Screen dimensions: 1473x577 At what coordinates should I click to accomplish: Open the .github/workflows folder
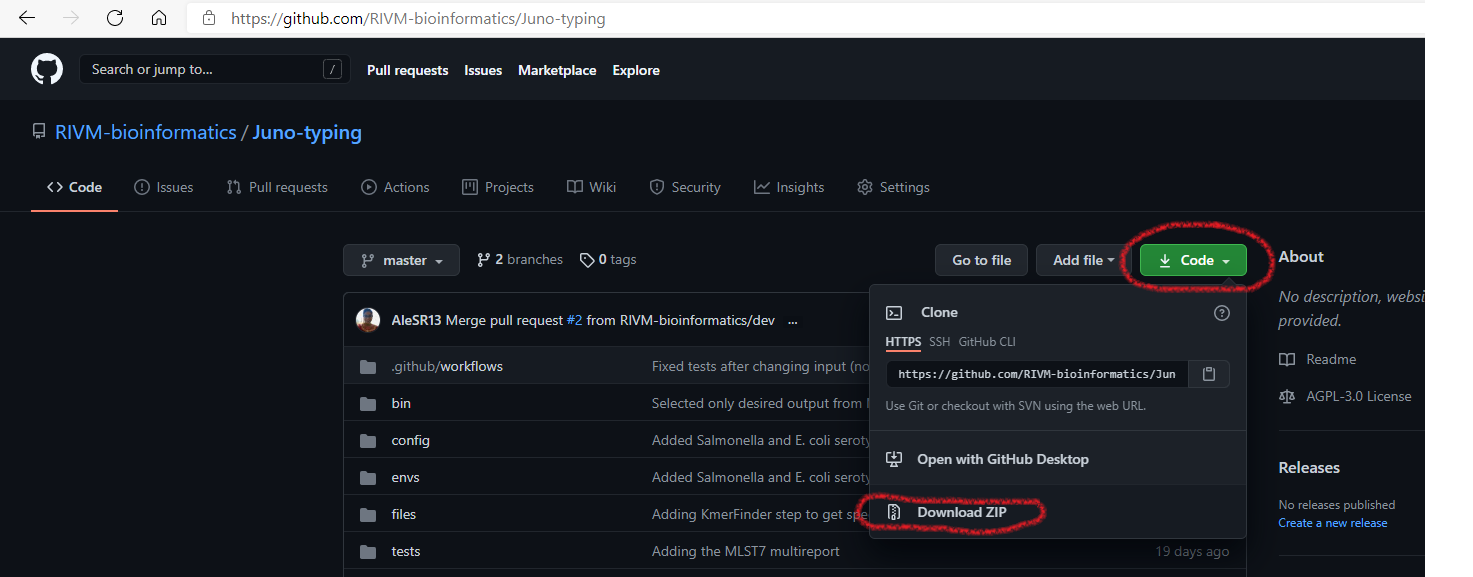coord(447,366)
